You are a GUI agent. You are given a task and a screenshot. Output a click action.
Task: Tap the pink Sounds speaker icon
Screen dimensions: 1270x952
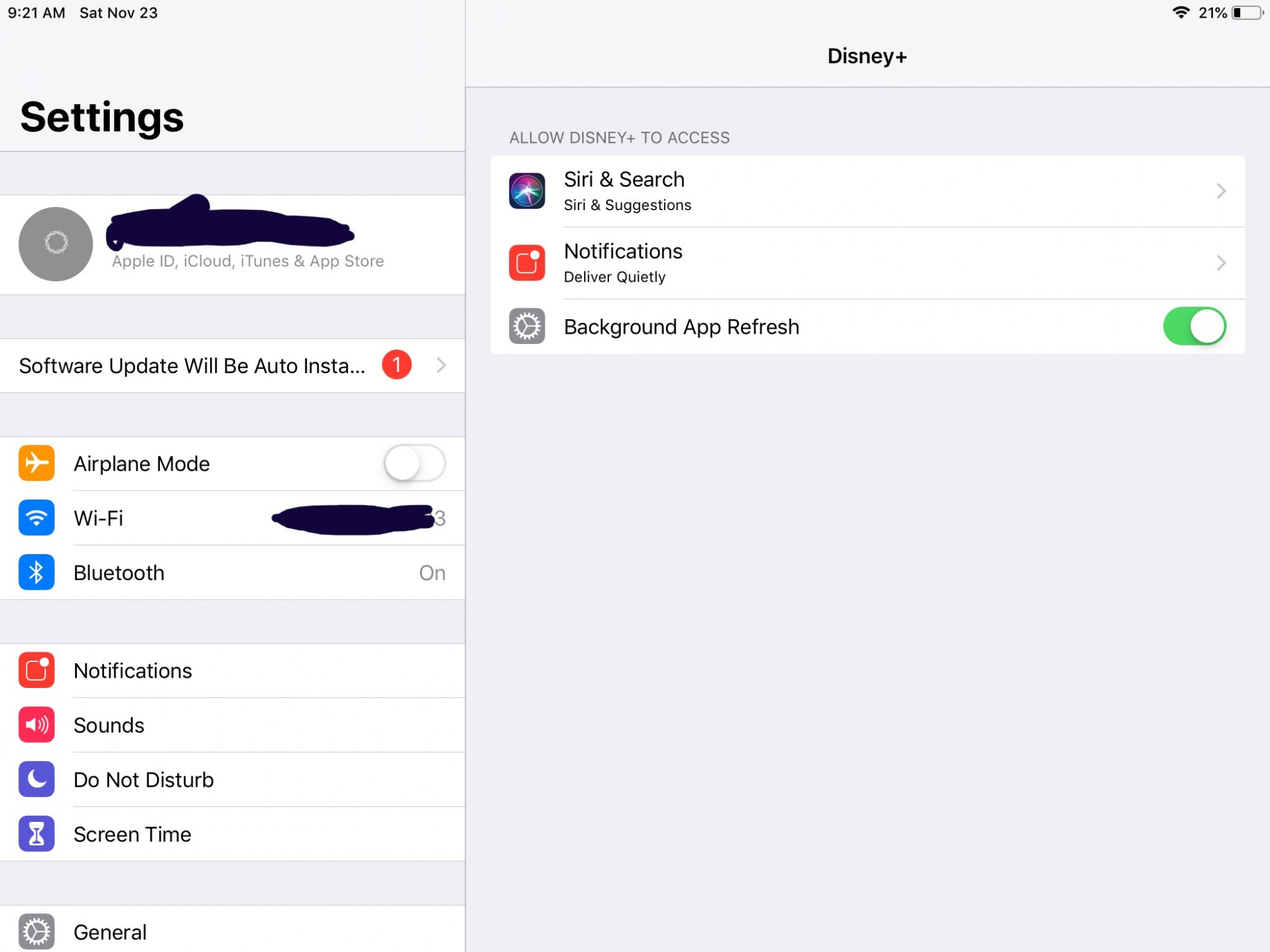pyautogui.click(x=36, y=725)
